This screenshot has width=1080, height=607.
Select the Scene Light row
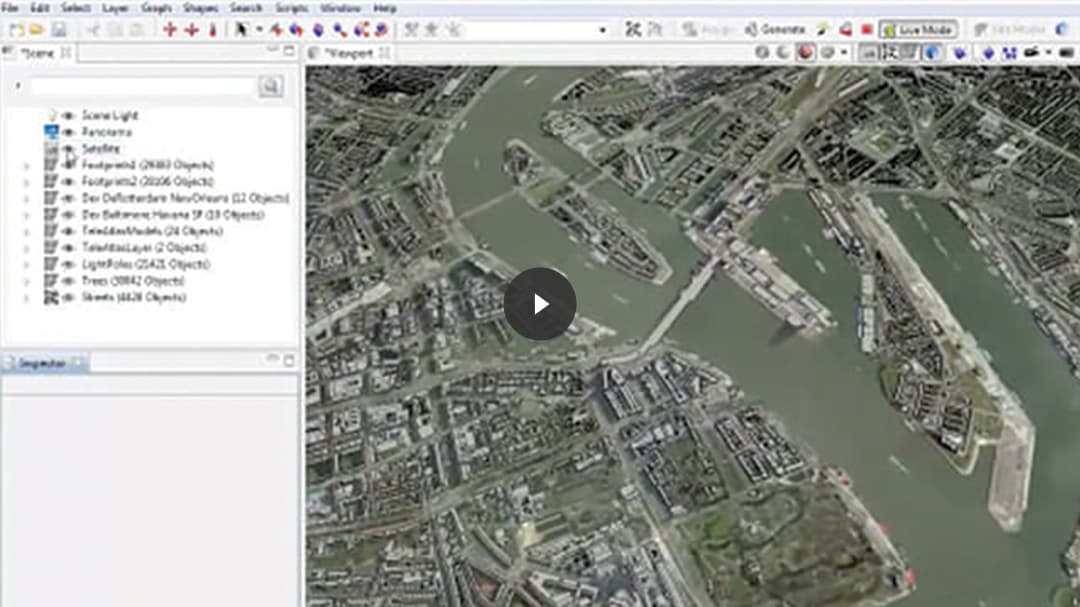pos(110,115)
